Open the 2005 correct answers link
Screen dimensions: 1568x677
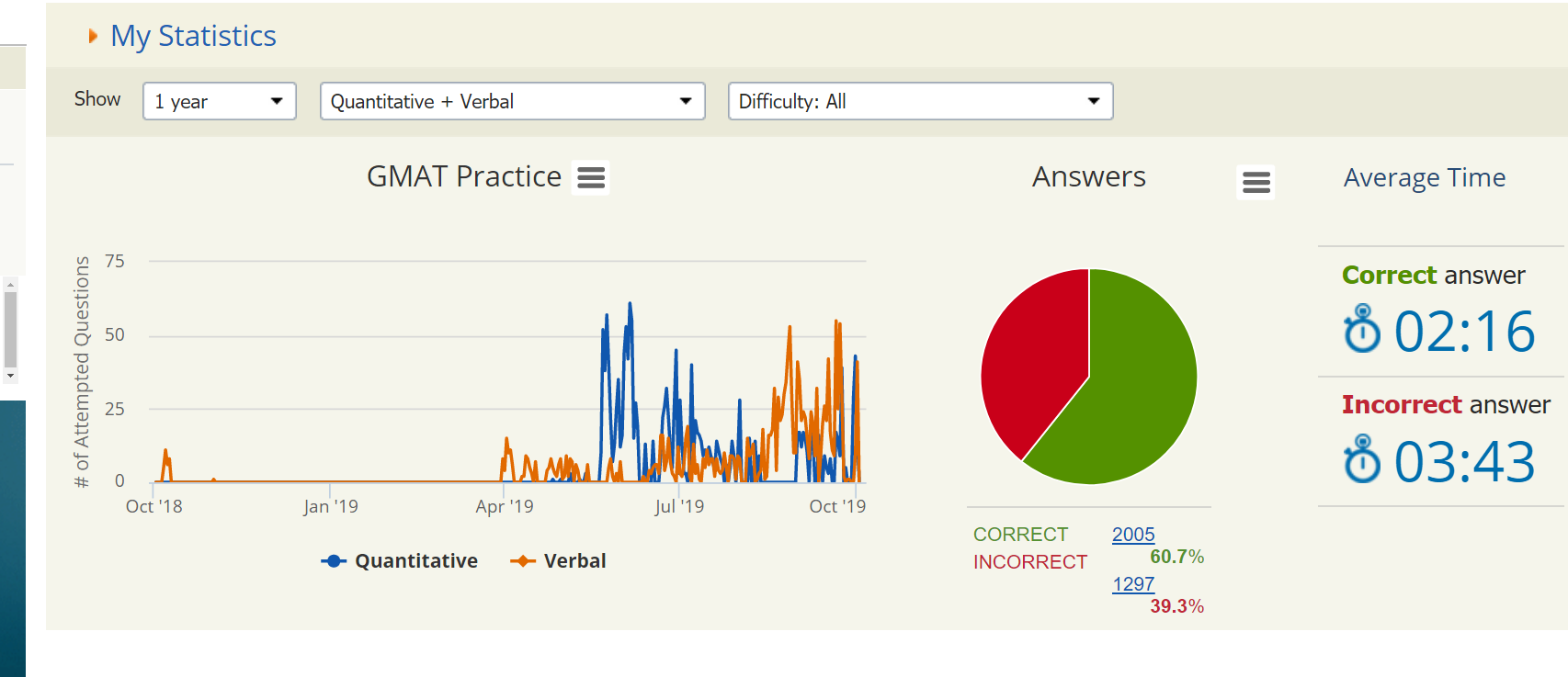[1133, 535]
